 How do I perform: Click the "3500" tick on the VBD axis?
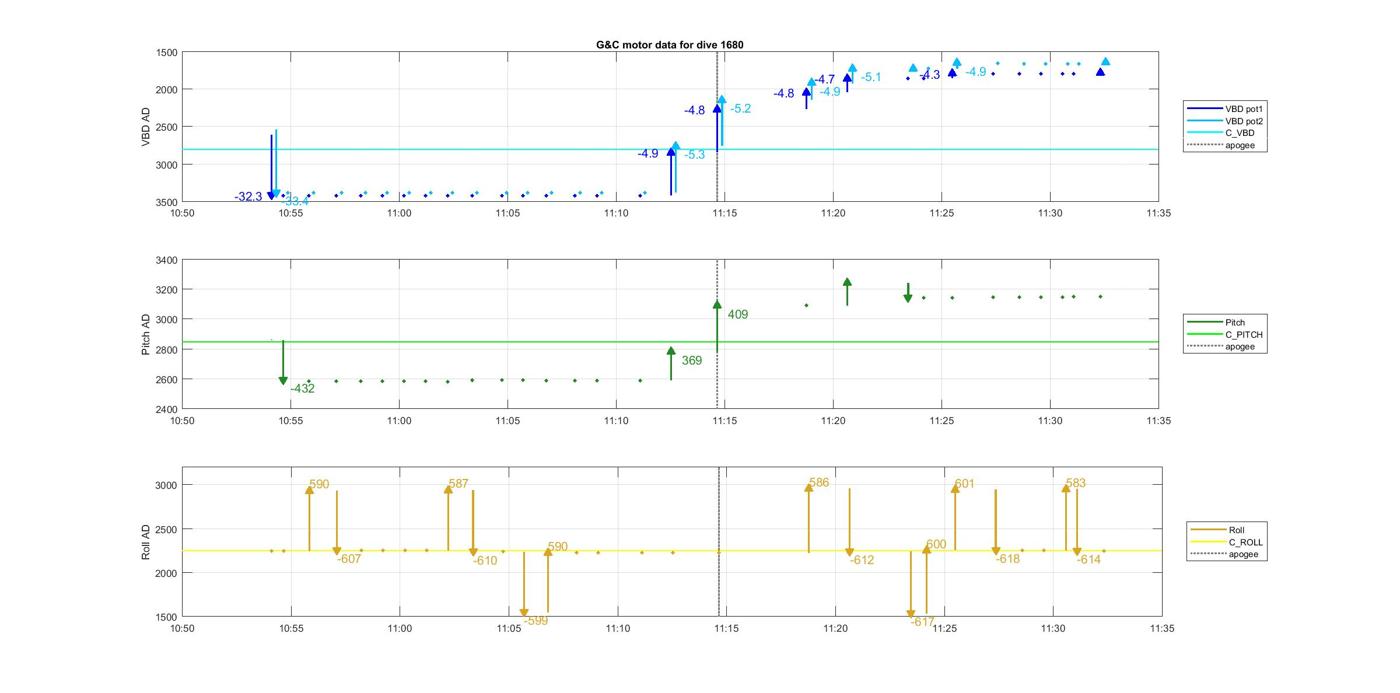(167, 202)
